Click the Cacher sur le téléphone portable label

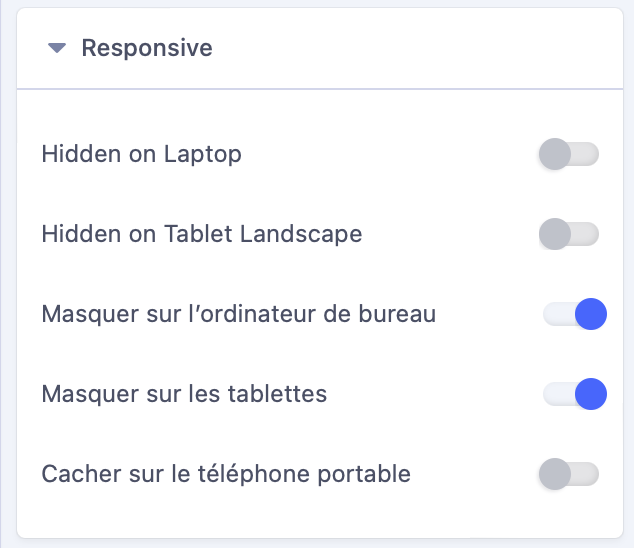coord(226,474)
